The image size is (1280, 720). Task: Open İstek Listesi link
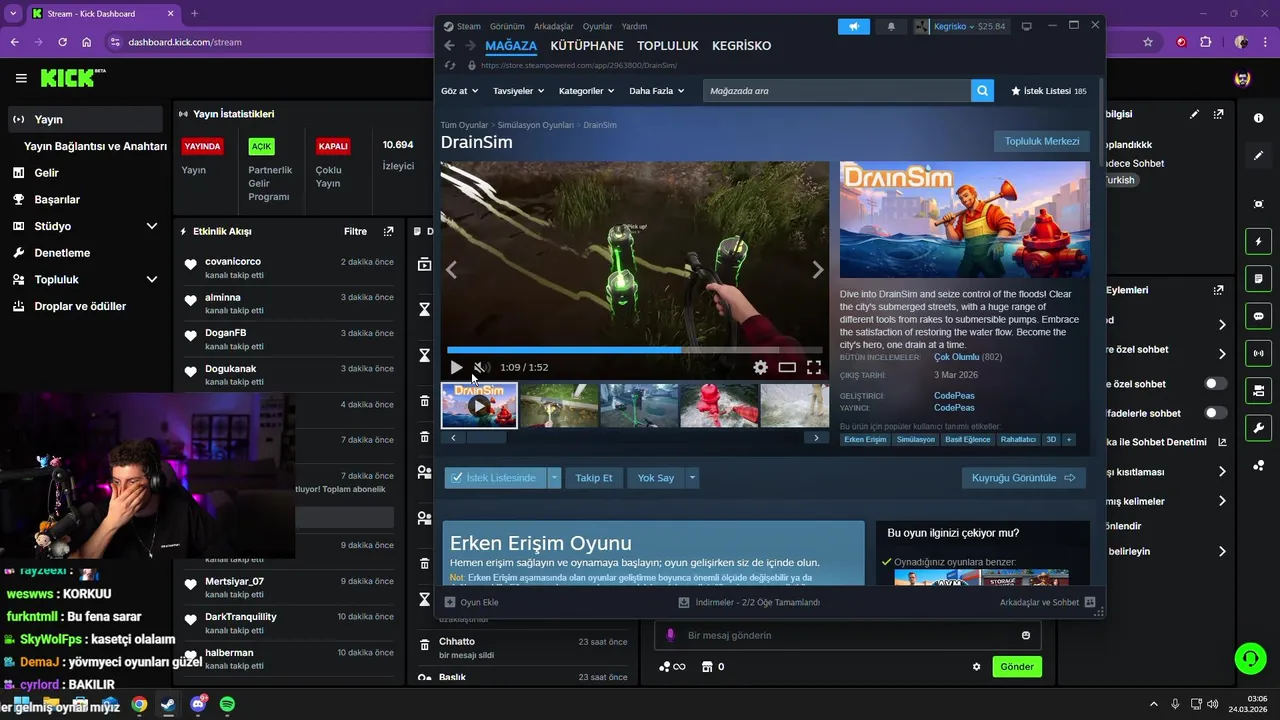(x=1049, y=91)
